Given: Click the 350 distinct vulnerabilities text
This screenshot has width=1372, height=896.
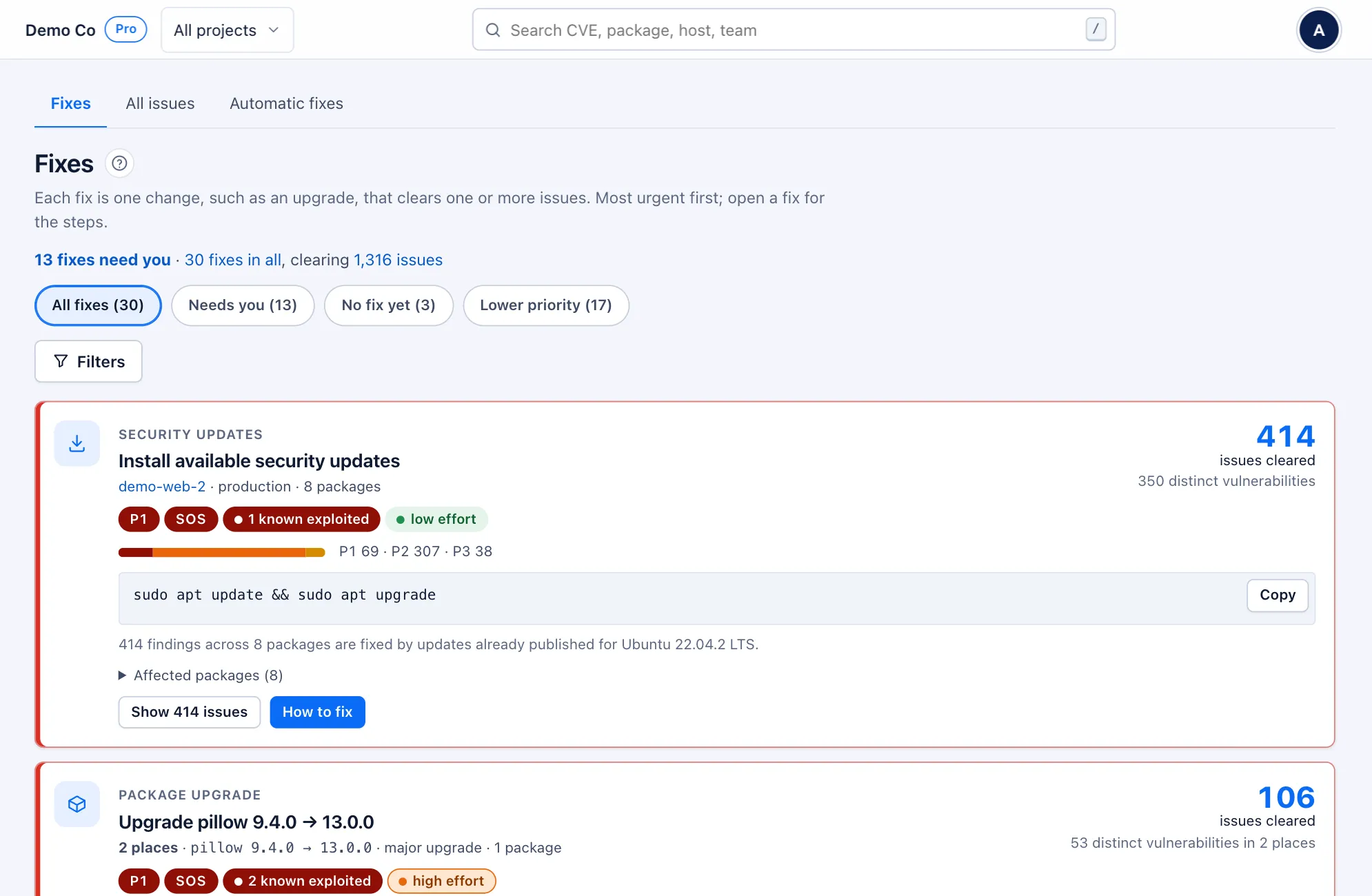Looking at the screenshot, I should pyautogui.click(x=1227, y=481).
